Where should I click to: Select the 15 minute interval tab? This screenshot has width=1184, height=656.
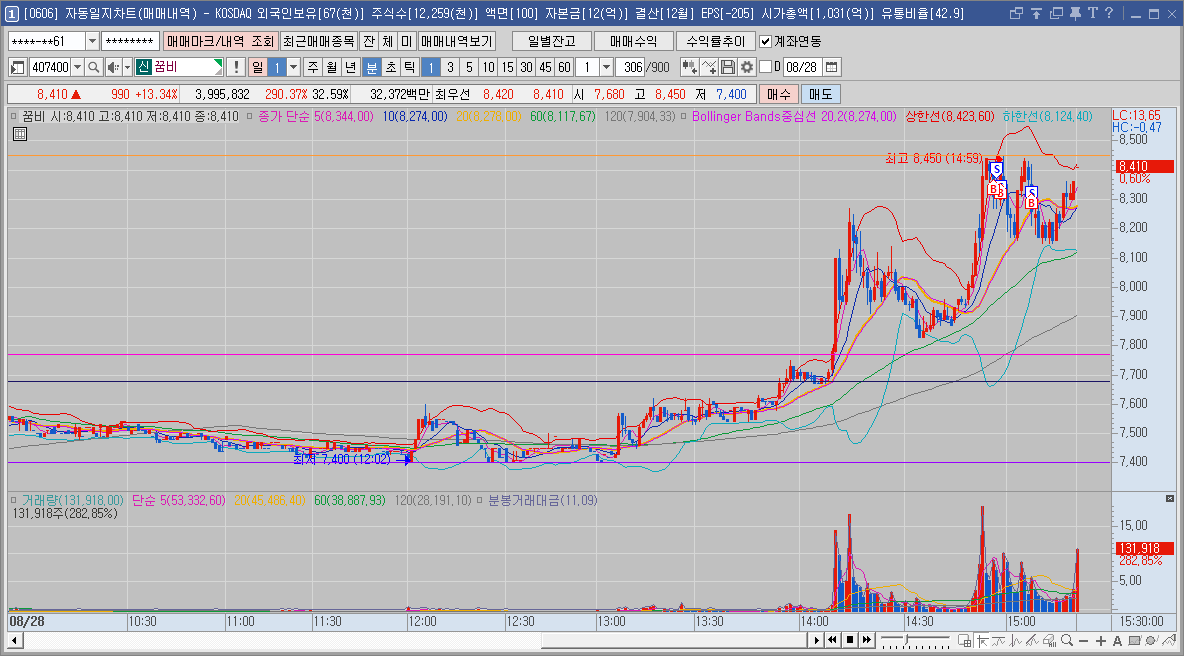point(507,67)
